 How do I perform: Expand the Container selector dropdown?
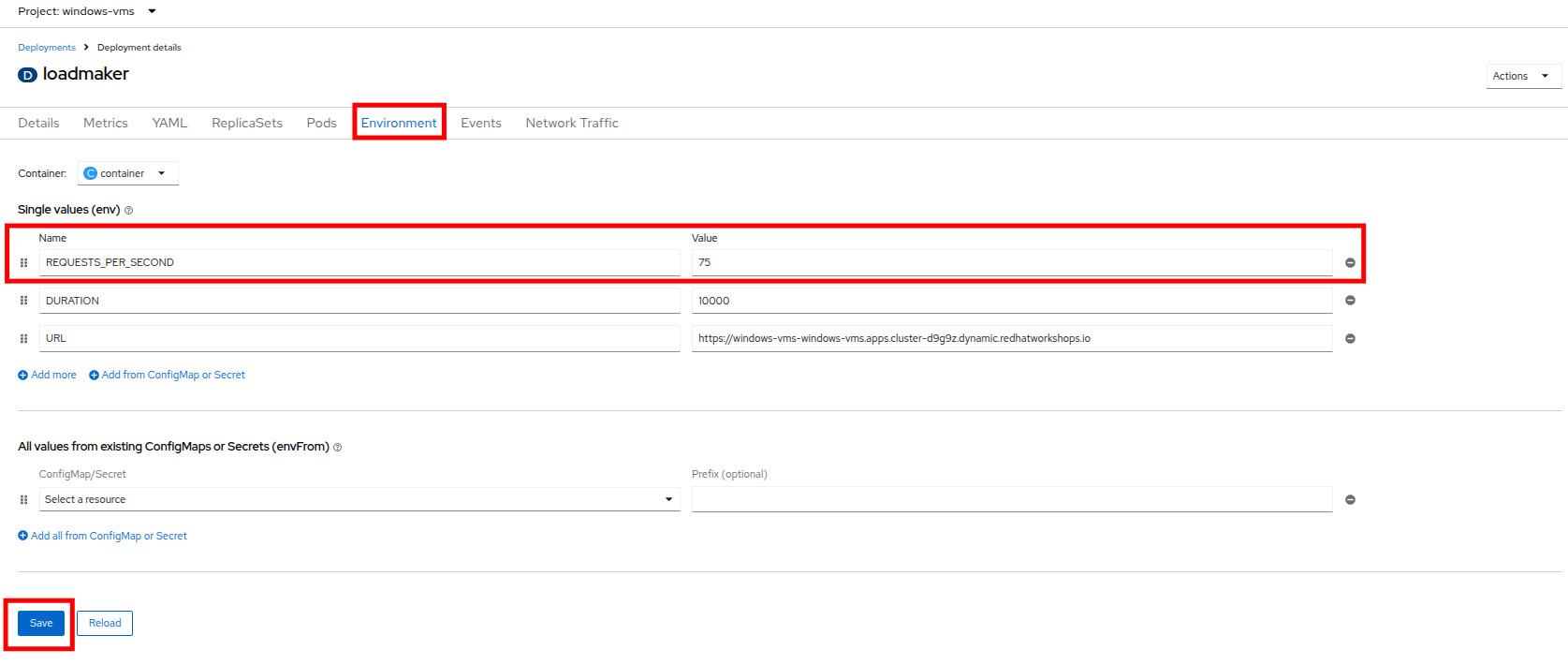pyautogui.click(x=127, y=173)
